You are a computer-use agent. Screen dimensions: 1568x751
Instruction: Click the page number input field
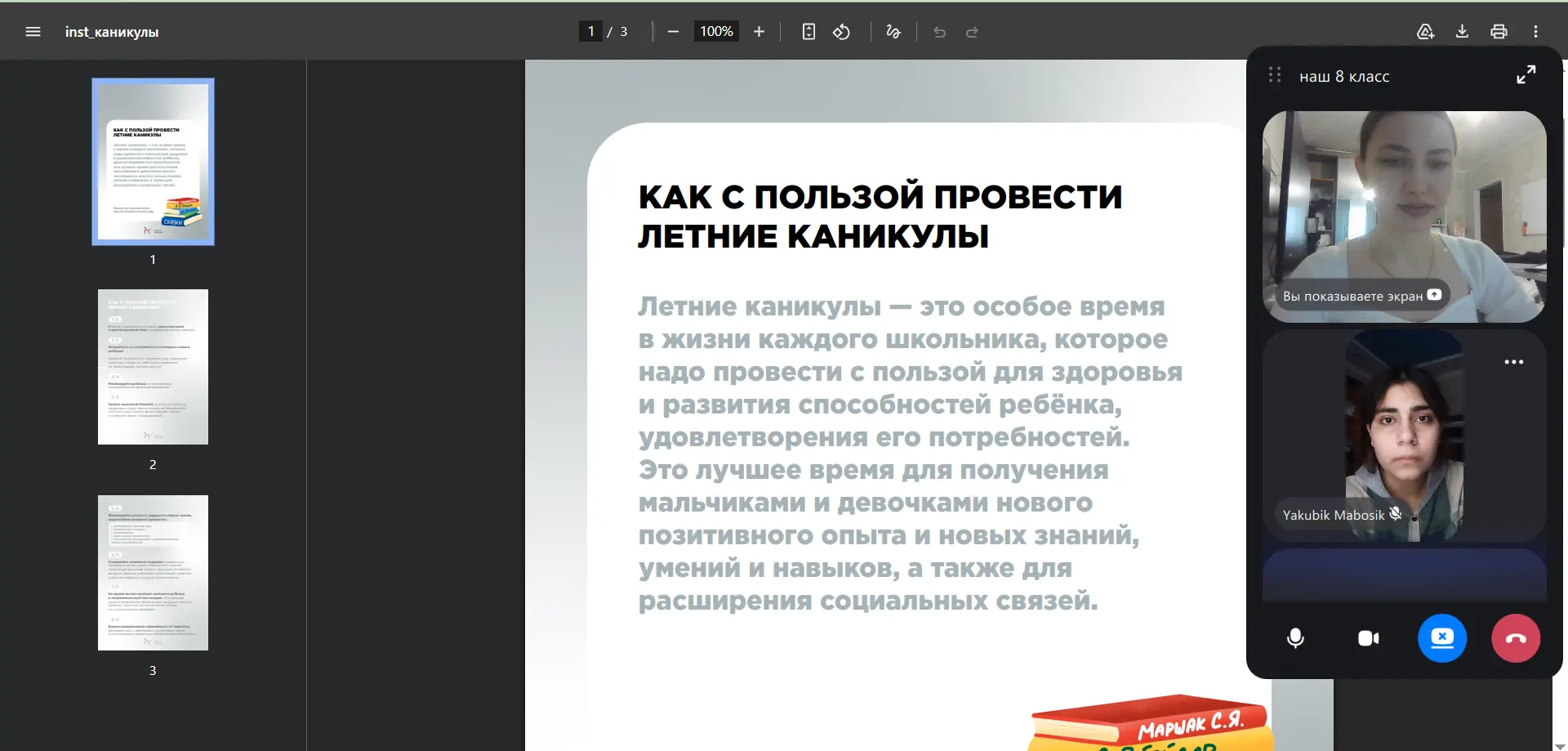[590, 31]
